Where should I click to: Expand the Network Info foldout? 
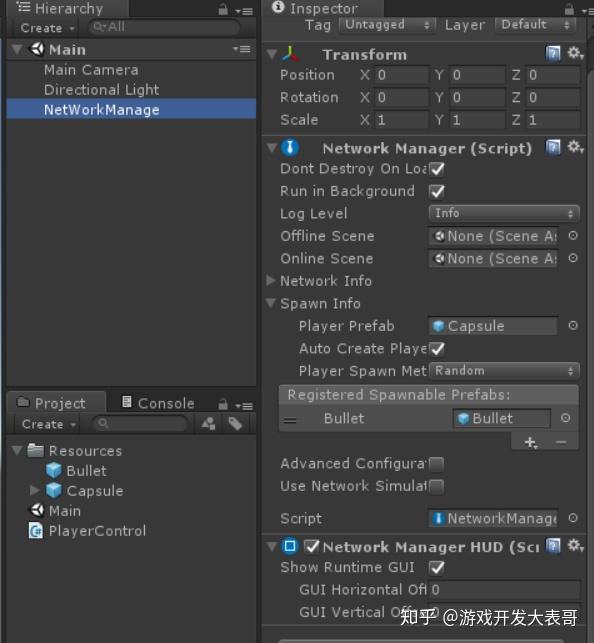[x=271, y=280]
